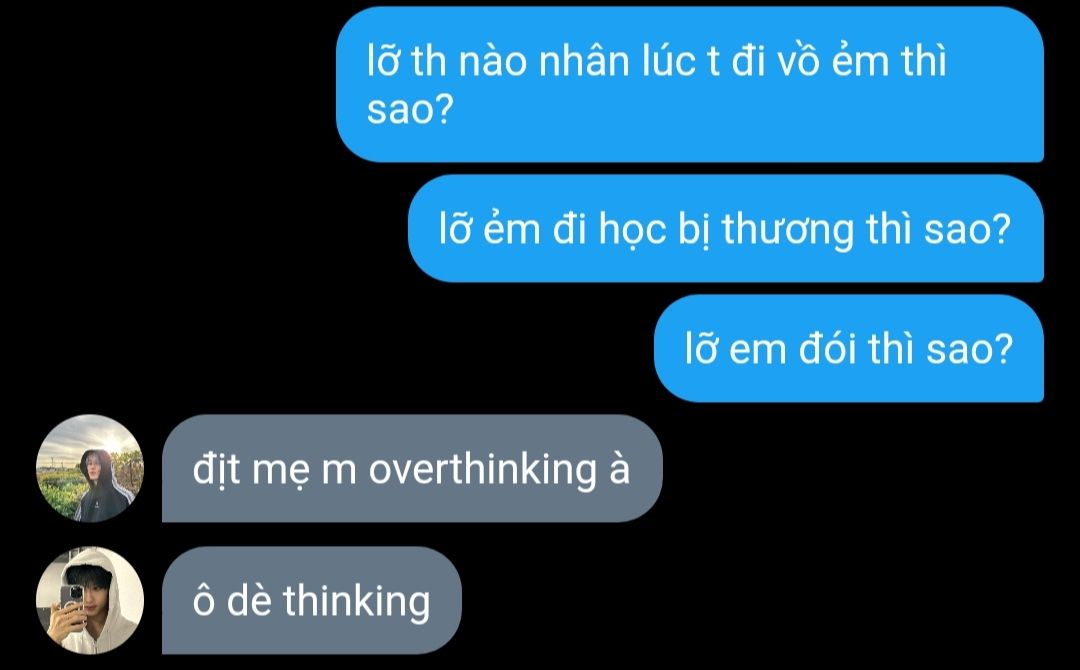Select the 'lỡ em đói thì sao?' message
Screen dimensions: 1080x670
[849, 348]
